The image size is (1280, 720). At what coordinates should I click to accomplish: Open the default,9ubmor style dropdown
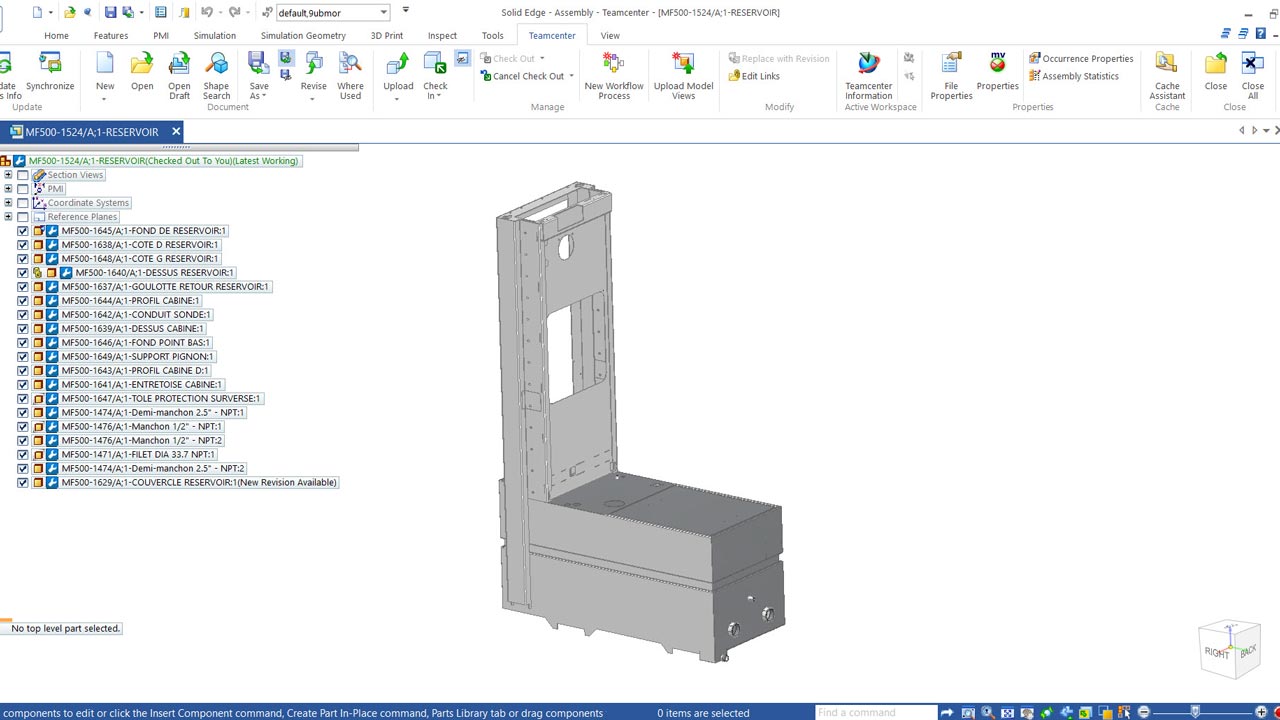(x=384, y=13)
